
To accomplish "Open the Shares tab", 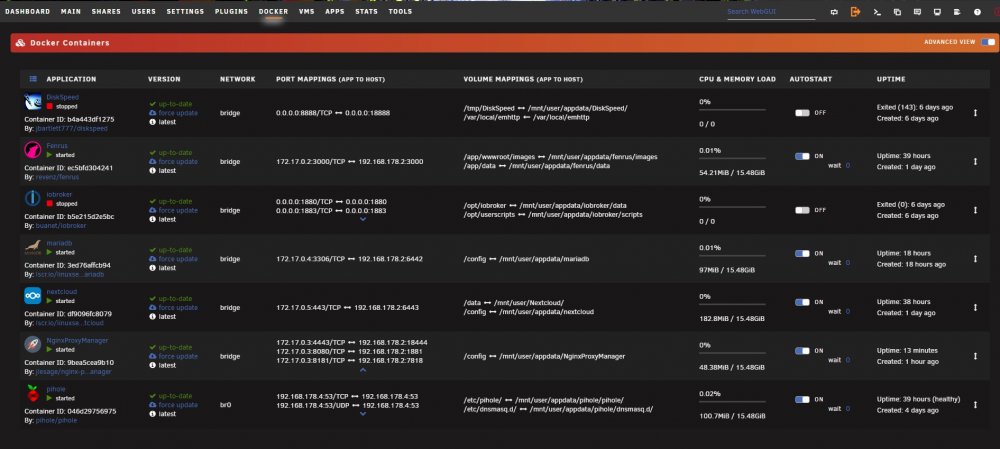I will [x=106, y=11].
